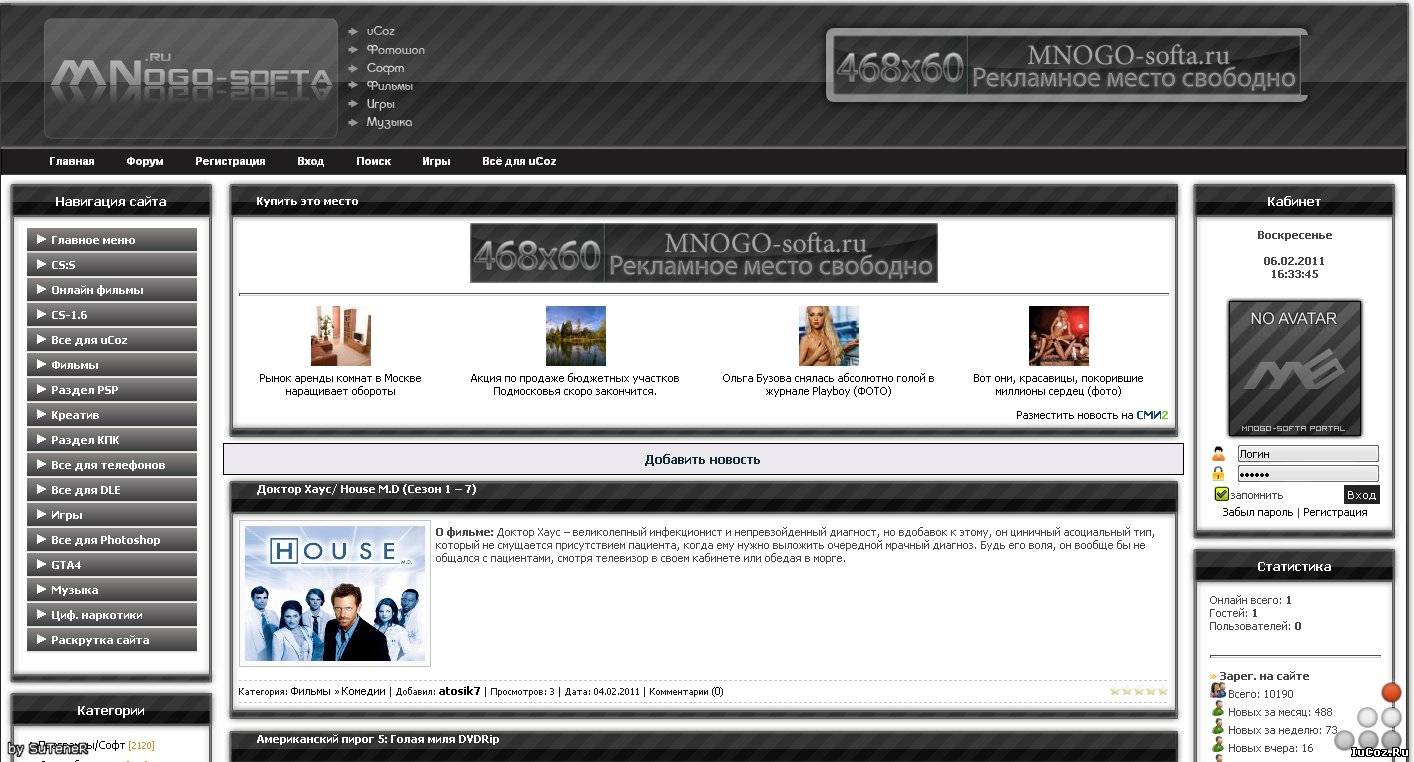This screenshot has height=762, width=1414.
Task: Open Раскрутка сайта navigation item
Action: click(x=112, y=640)
